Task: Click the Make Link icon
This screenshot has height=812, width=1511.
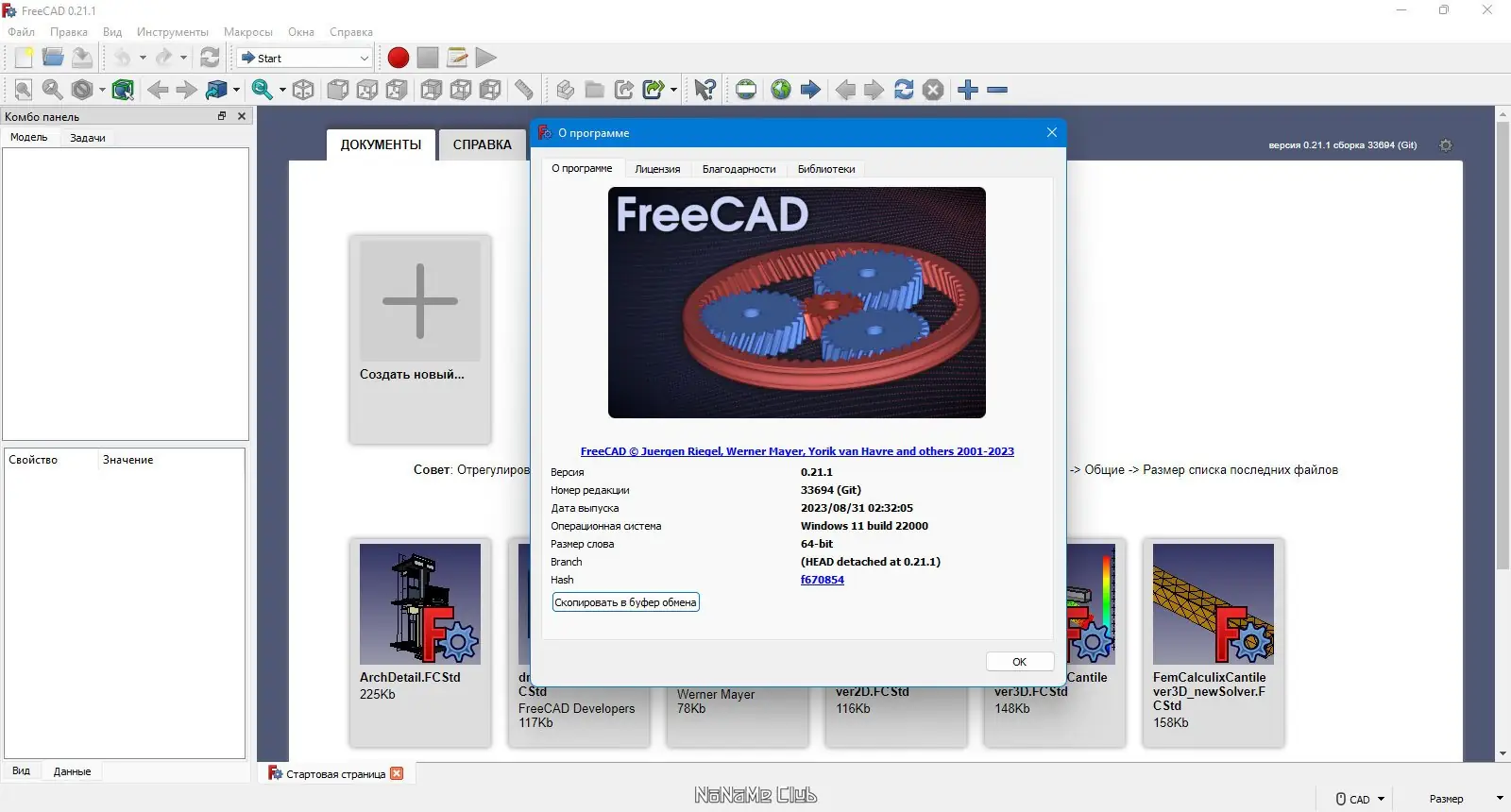Action: coord(624,90)
